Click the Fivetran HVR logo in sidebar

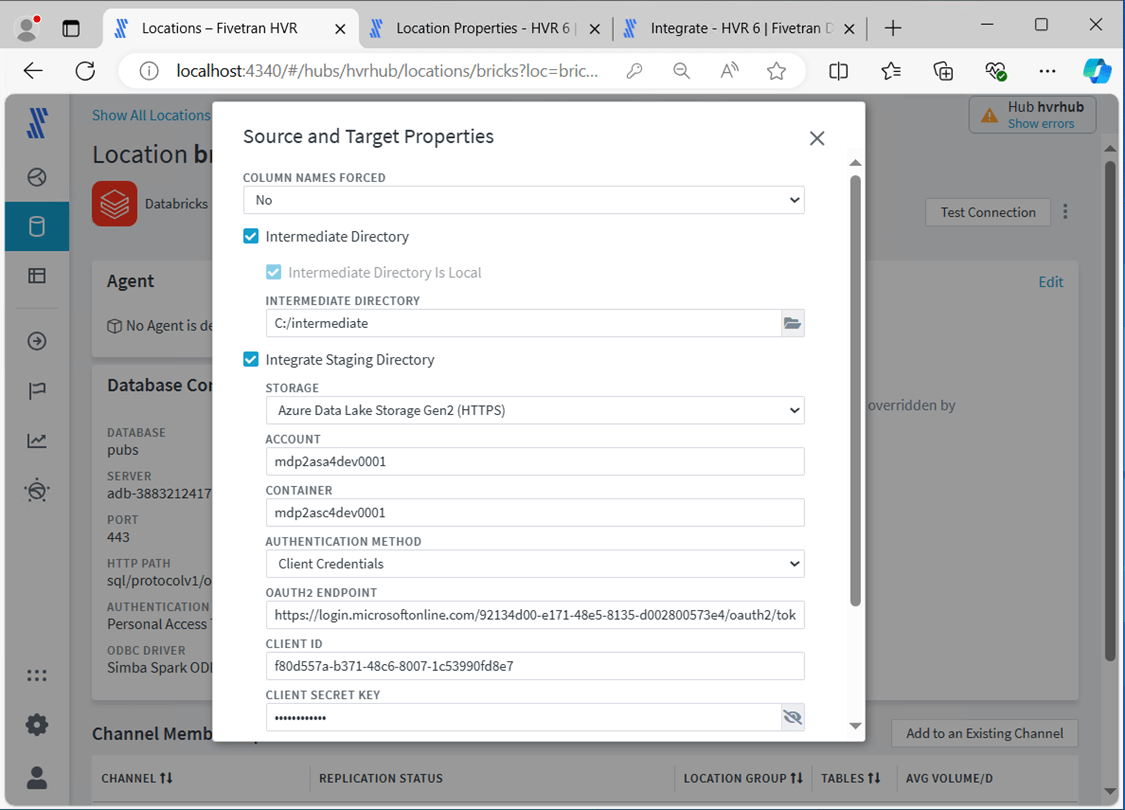pyautogui.click(x=37, y=123)
